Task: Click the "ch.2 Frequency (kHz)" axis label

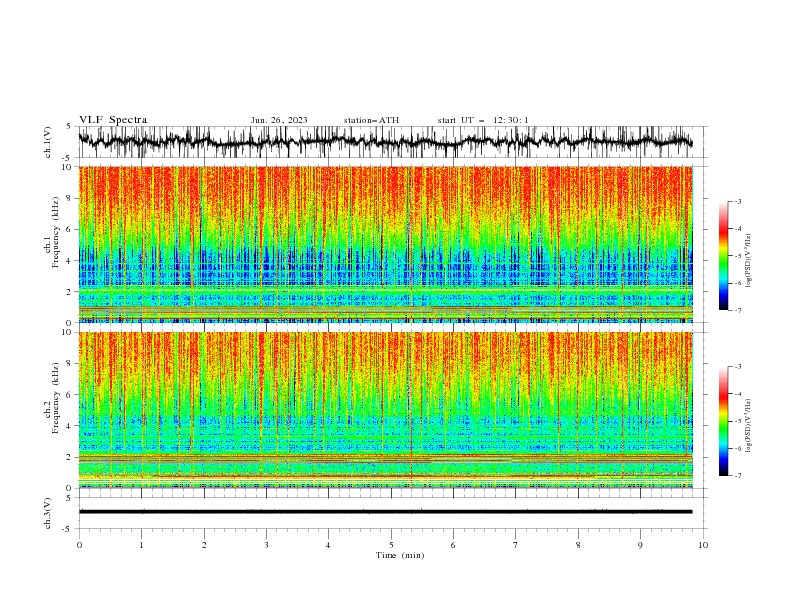Action: tap(52, 397)
